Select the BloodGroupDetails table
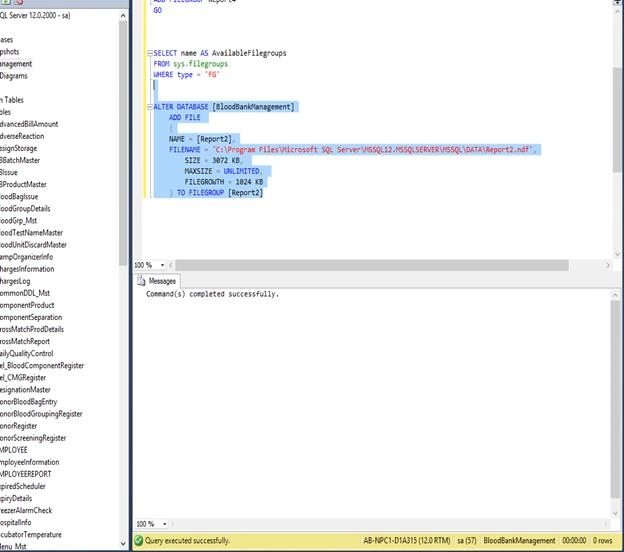 (x=25, y=209)
